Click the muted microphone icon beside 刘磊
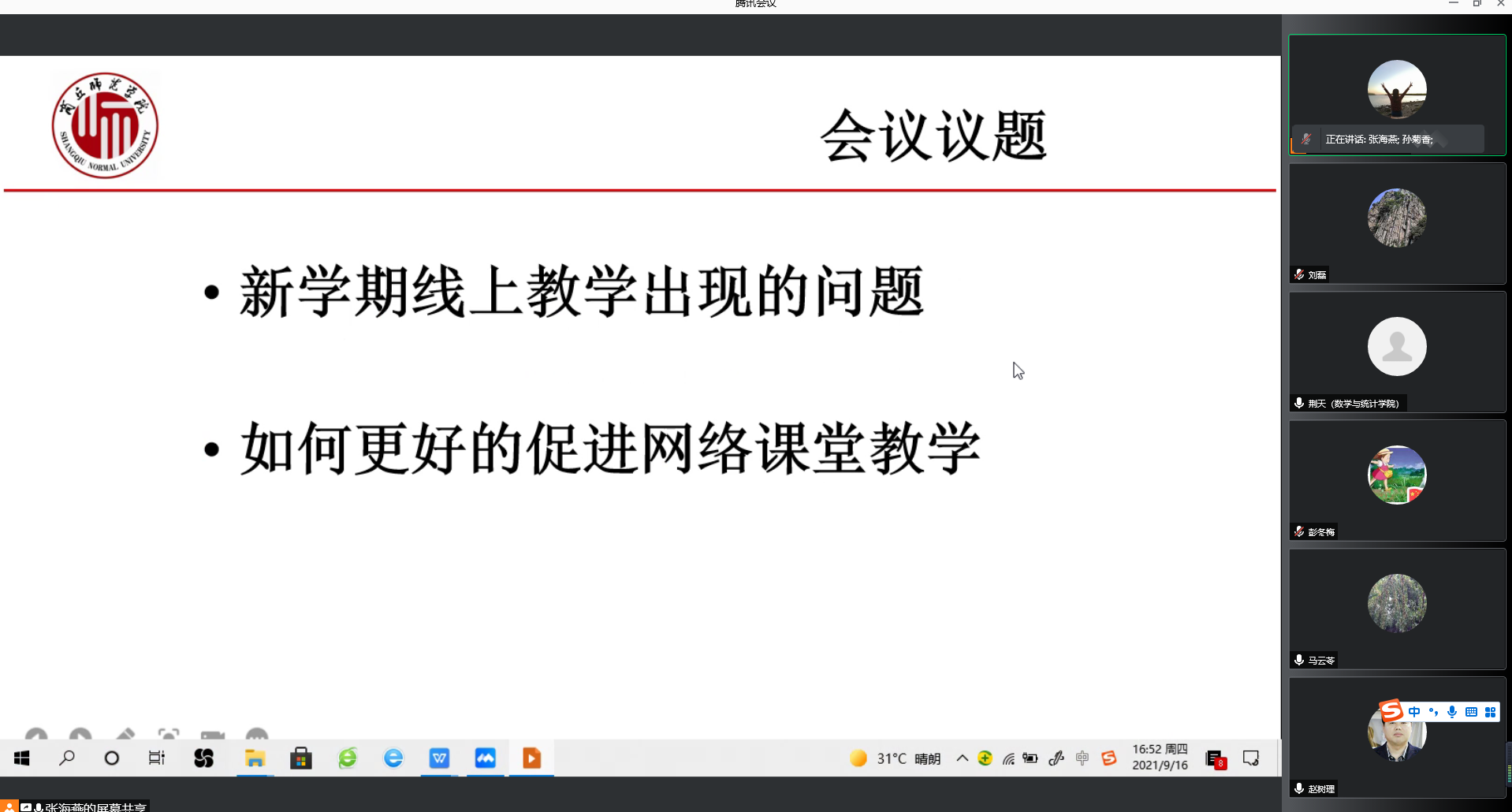The height and width of the screenshot is (812, 1512). pyautogui.click(x=1299, y=274)
